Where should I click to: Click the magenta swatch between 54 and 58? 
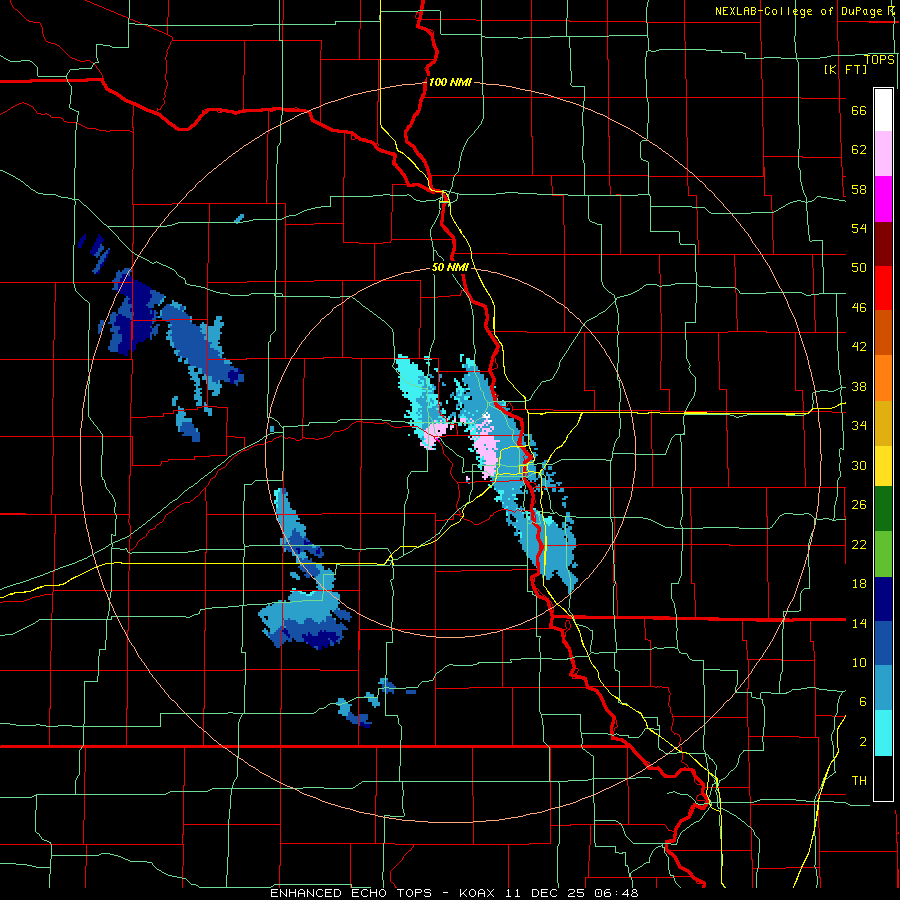[x=883, y=199]
